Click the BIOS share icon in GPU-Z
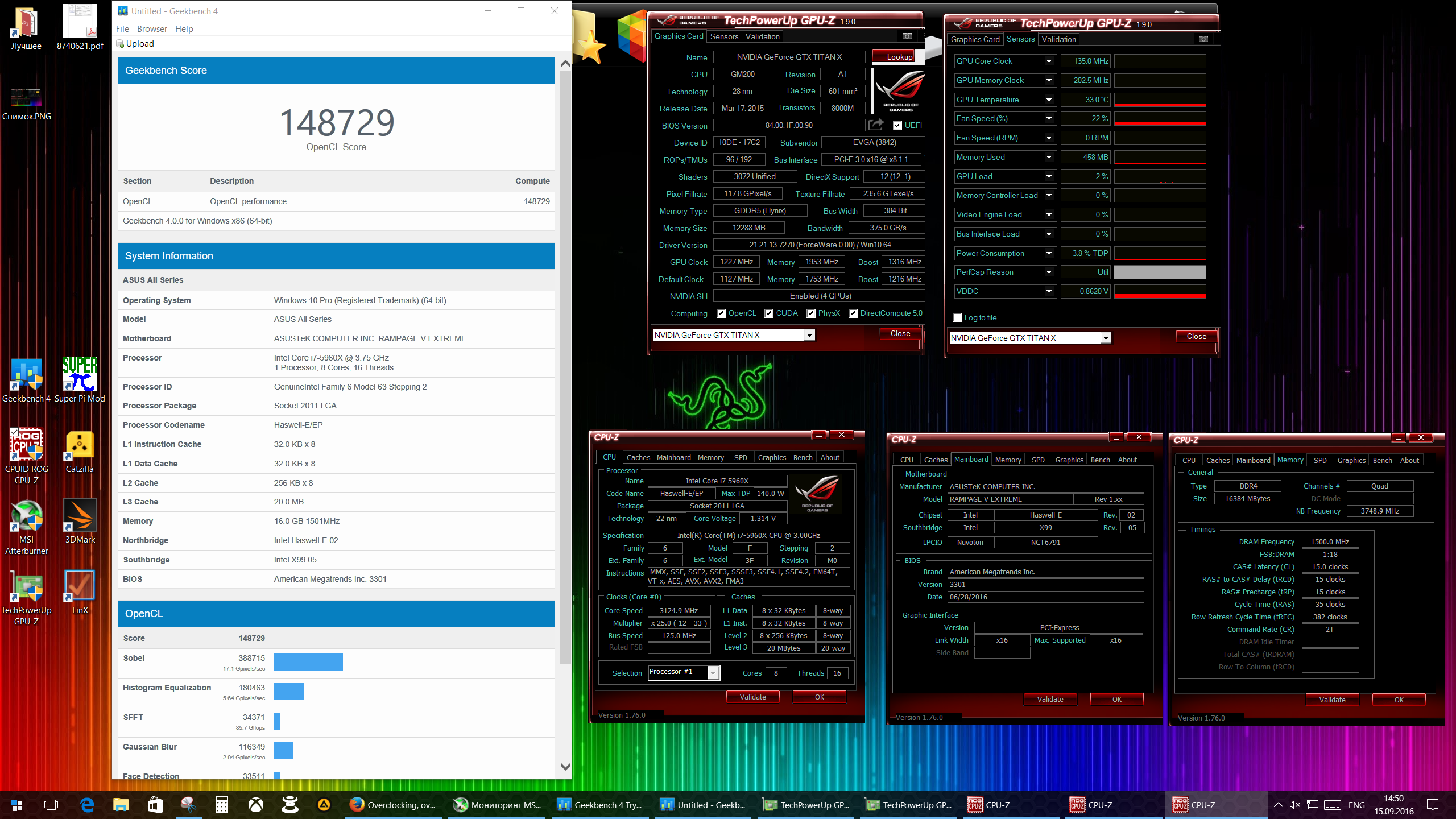1456x819 pixels. point(876,125)
